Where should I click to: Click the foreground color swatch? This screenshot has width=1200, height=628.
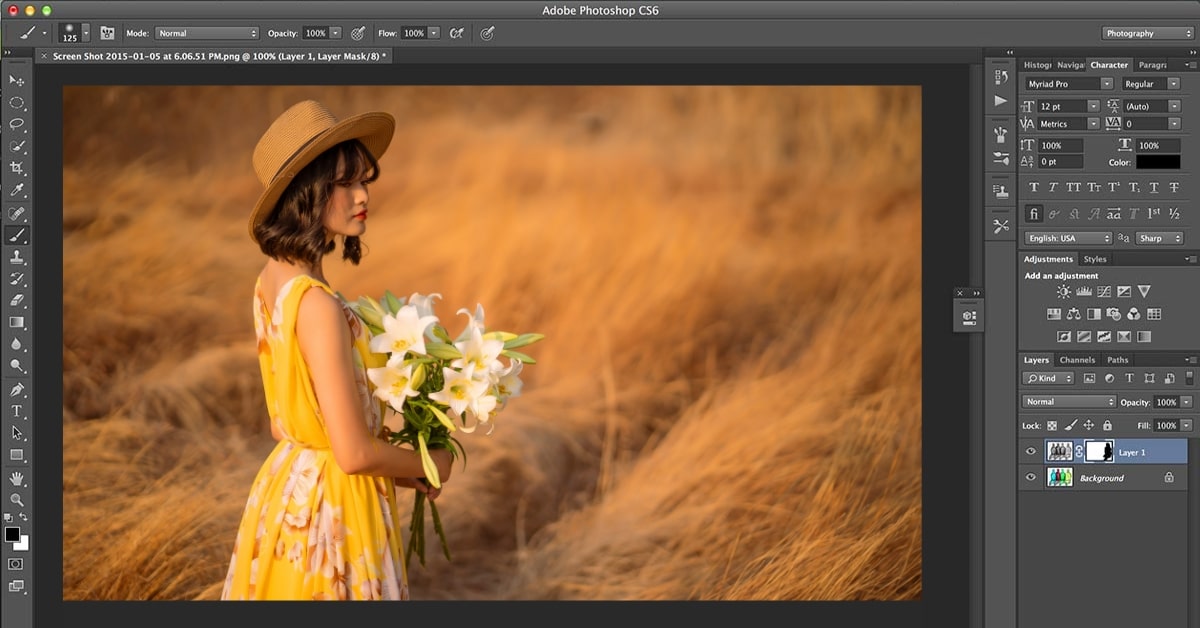point(12,535)
